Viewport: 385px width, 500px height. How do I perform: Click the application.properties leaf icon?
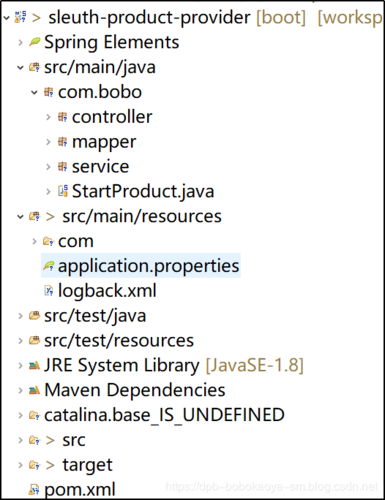coord(49,266)
